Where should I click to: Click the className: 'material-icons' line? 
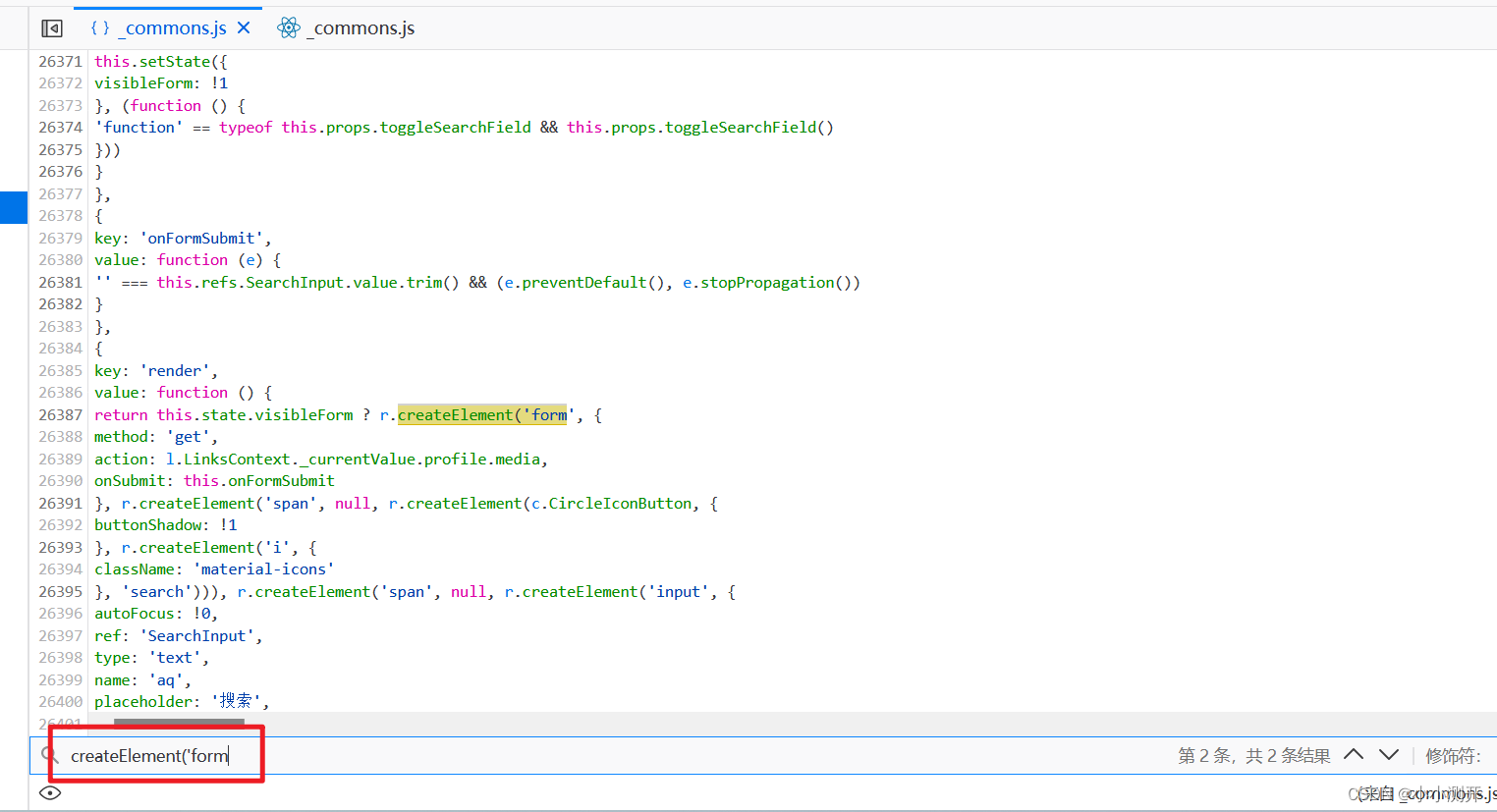tap(214, 568)
